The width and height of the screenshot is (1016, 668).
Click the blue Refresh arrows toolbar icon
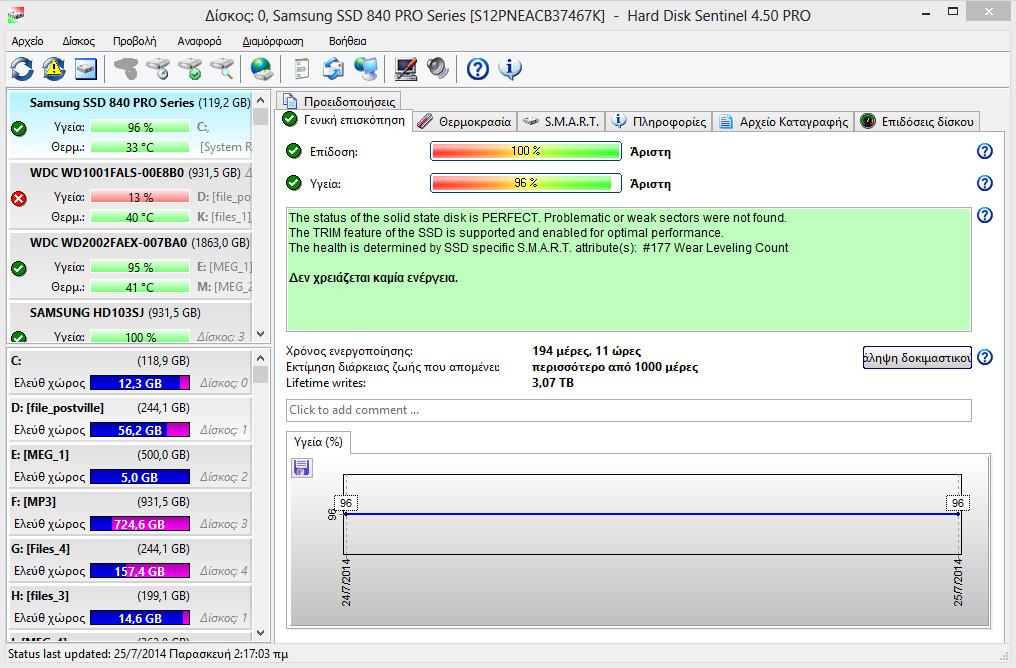point(22,69)
